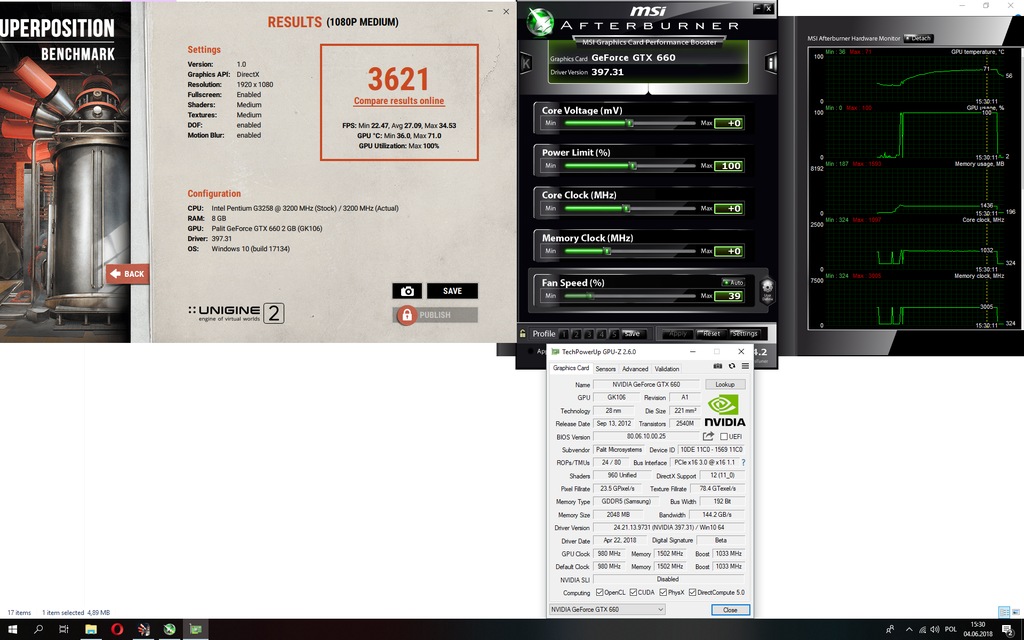This screenshot has height=640, width=1024.
Task: Click the Afterburner Reset button
Action: 711,334
